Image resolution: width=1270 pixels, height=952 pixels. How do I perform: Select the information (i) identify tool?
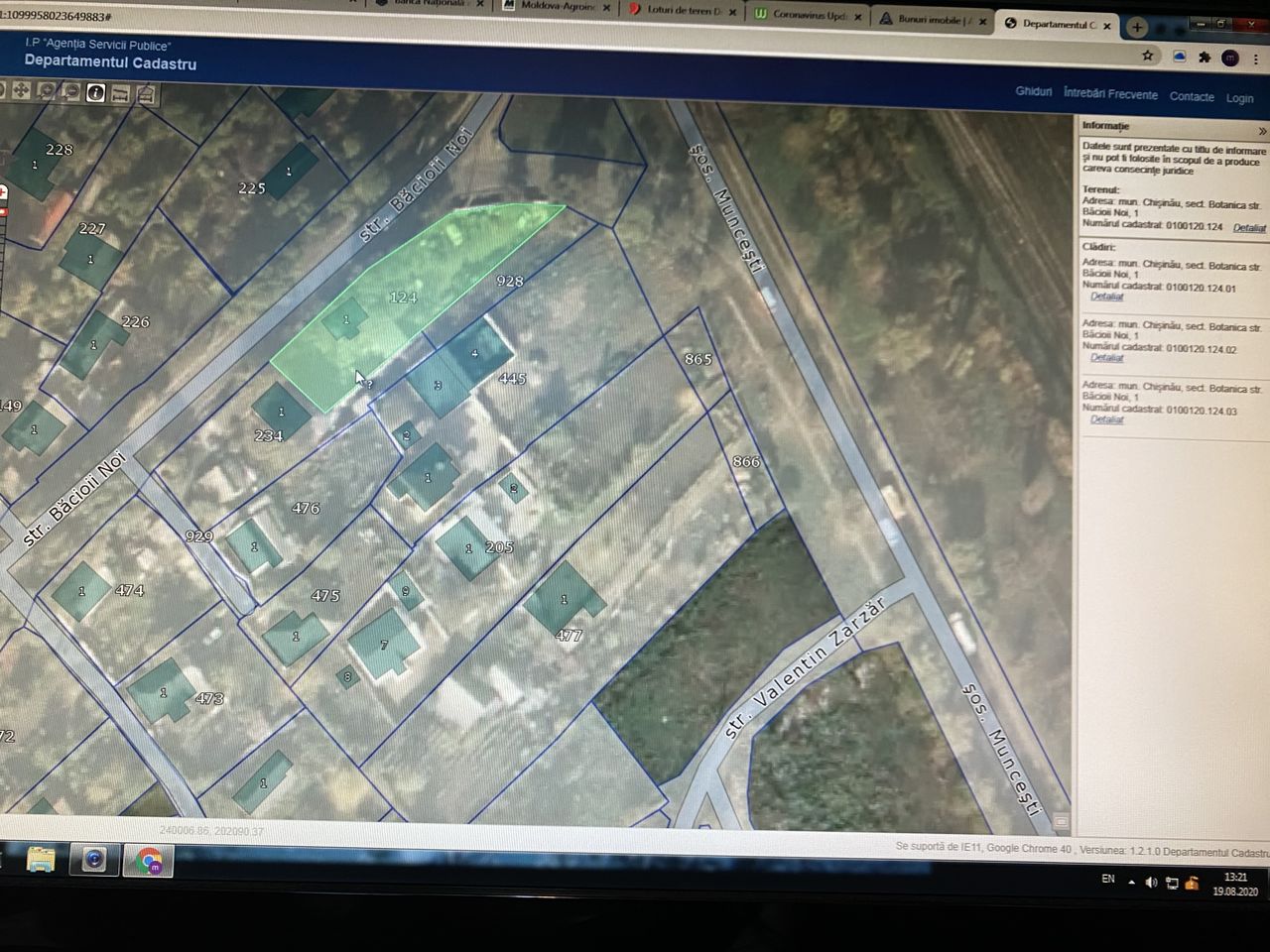96,93
